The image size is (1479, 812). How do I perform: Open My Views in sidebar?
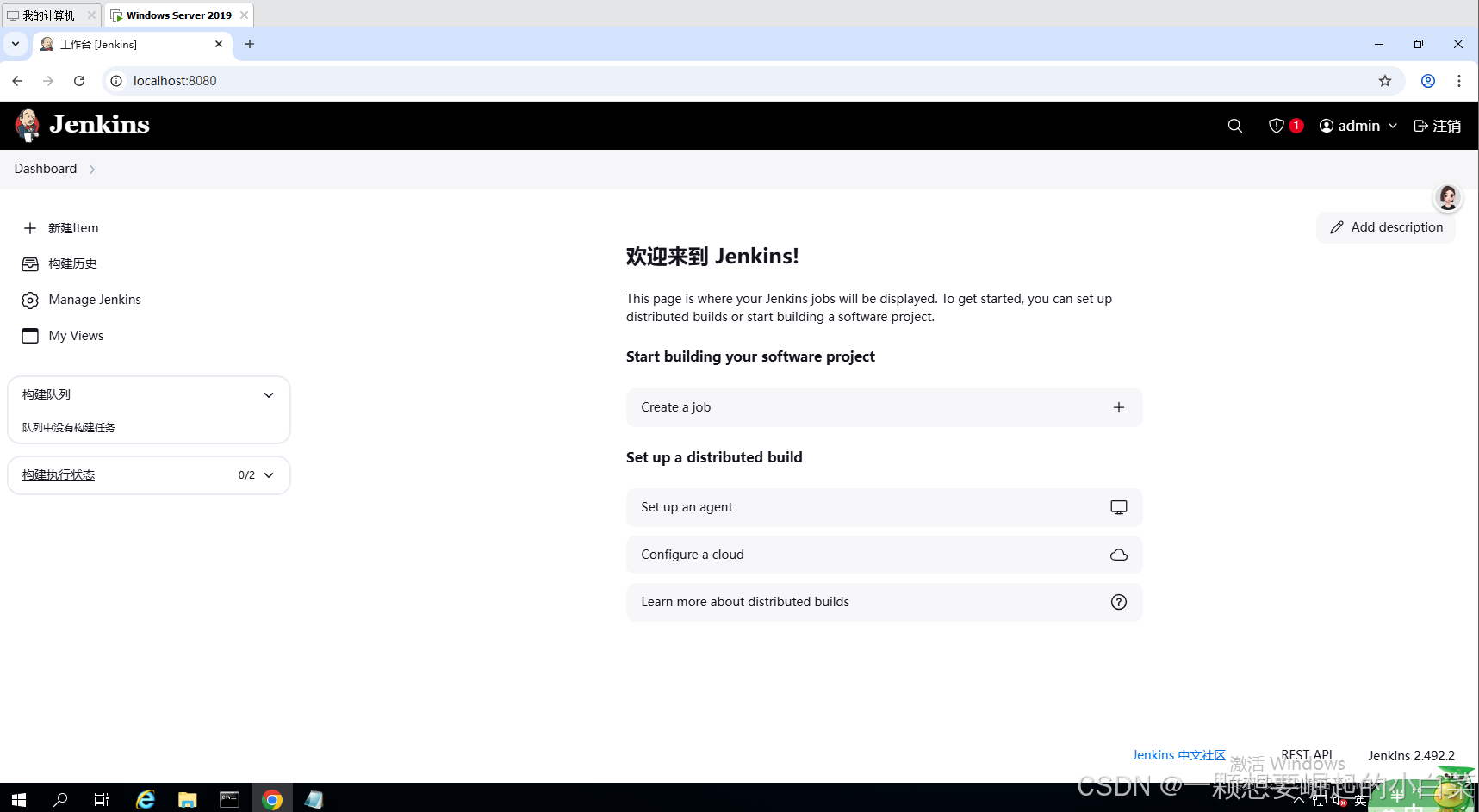[x=76, y=336]
